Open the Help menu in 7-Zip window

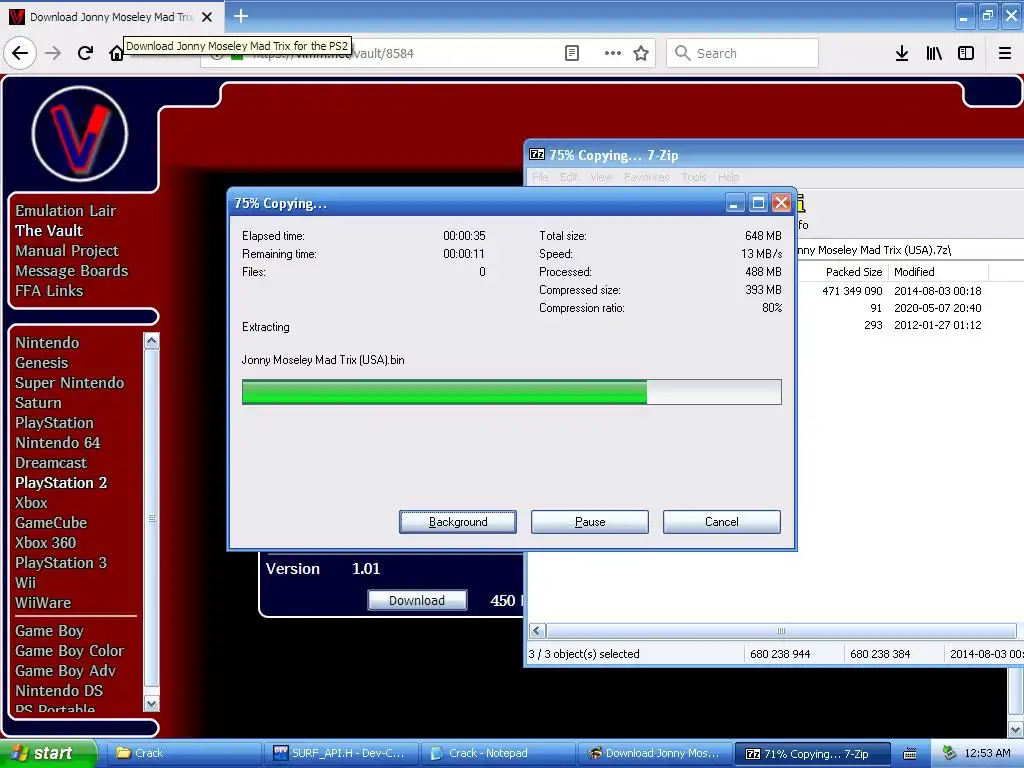tap(728, 177)
